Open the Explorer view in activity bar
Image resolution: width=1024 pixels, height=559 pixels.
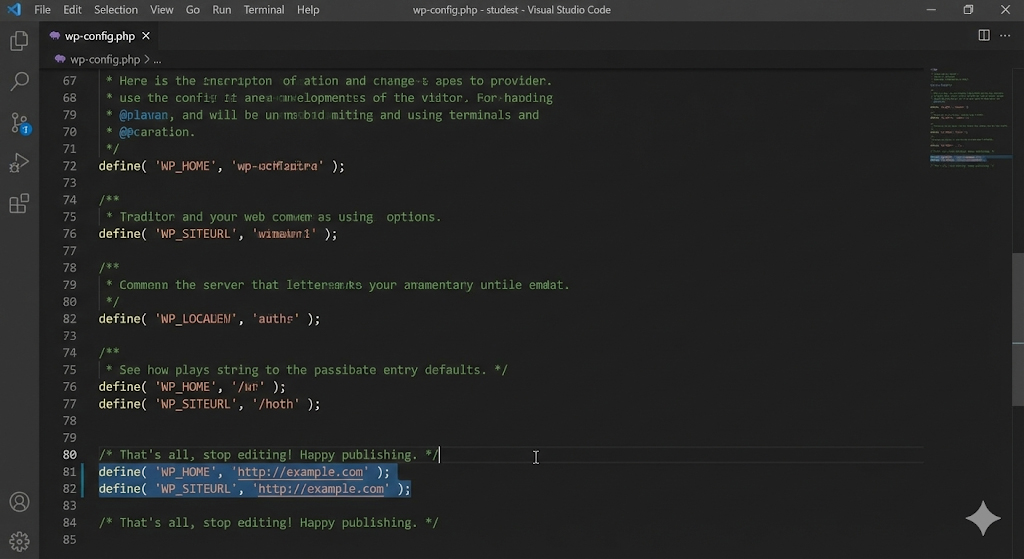point(19,41)
